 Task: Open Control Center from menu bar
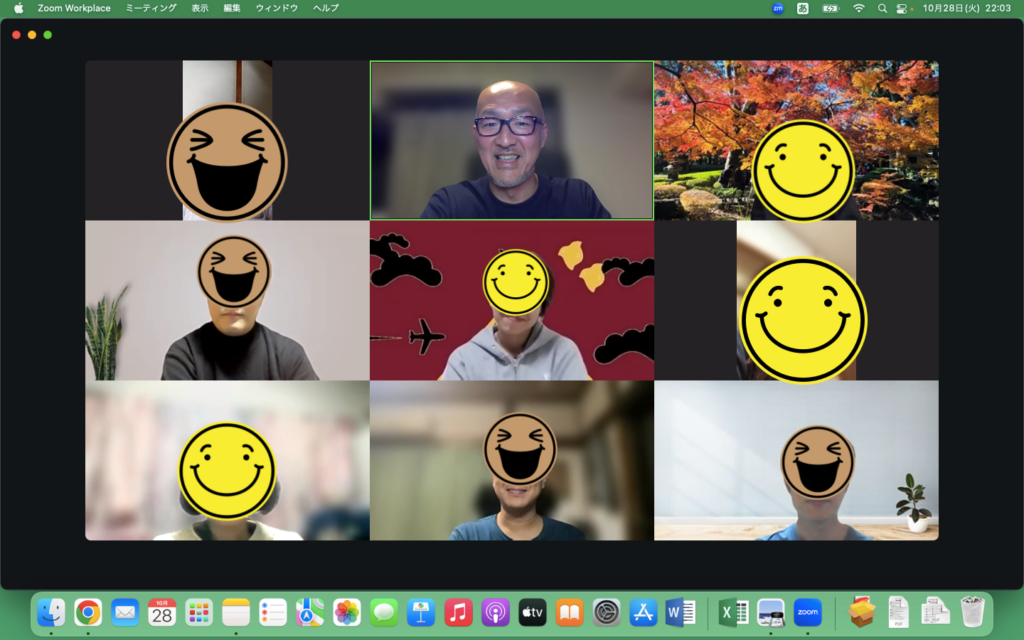click(903, 8)
